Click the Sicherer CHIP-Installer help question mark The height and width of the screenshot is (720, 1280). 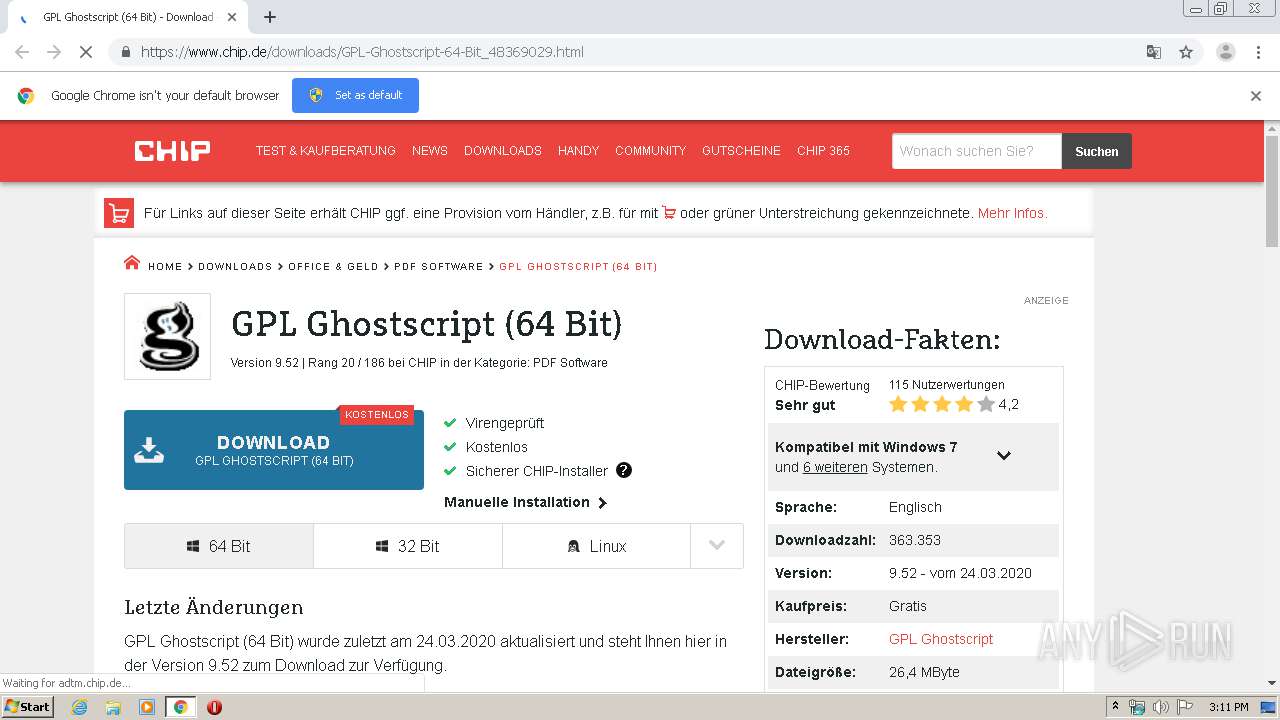pyautogui.click(x=624, y=470)
